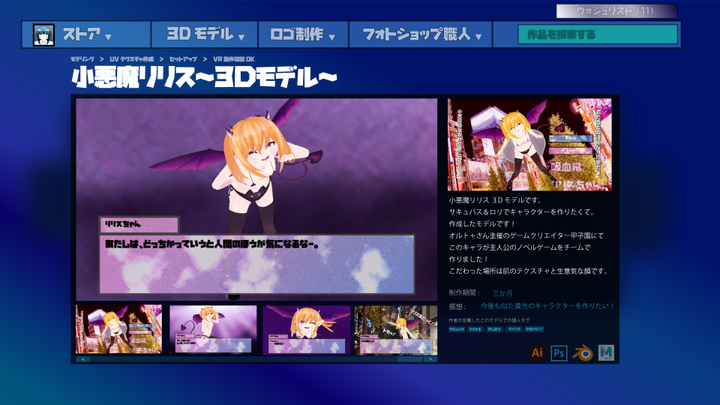Image resolution: width=720 pixels, height=405 pixels.
Task: Select first thumbnail with city neon background
Action: tap(119, 329)
